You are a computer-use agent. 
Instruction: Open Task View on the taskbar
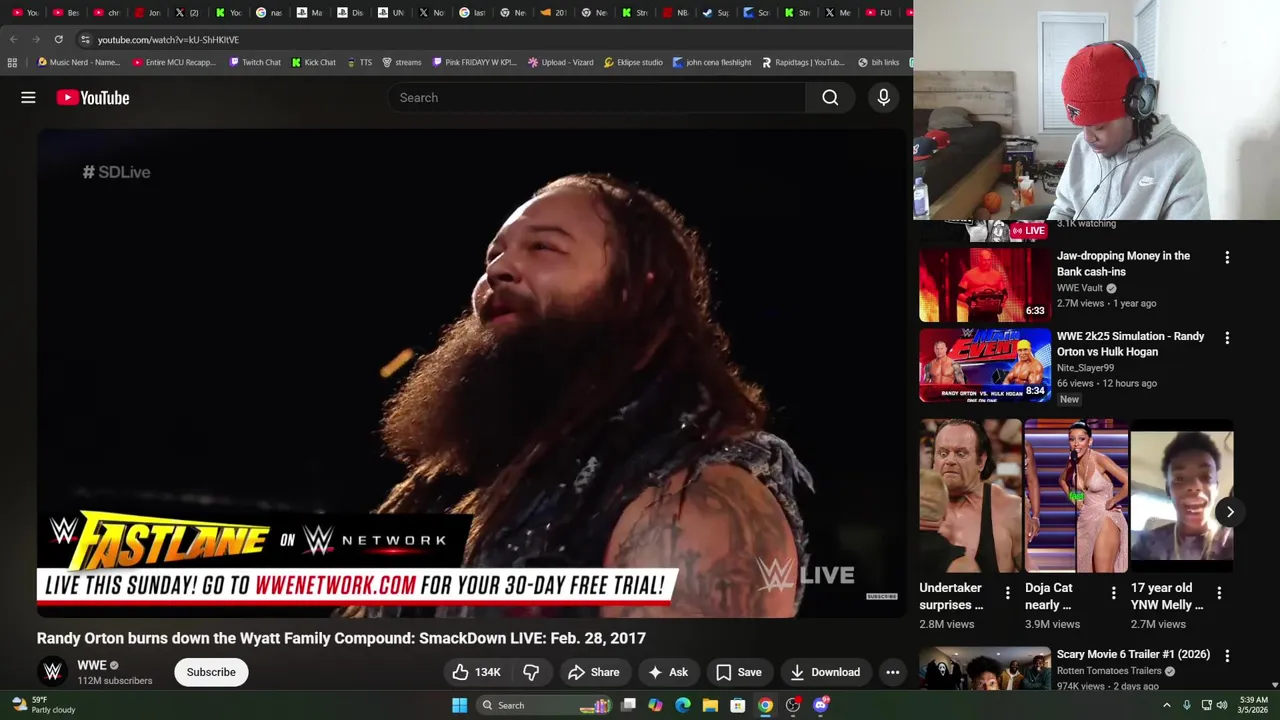point(628,705)
